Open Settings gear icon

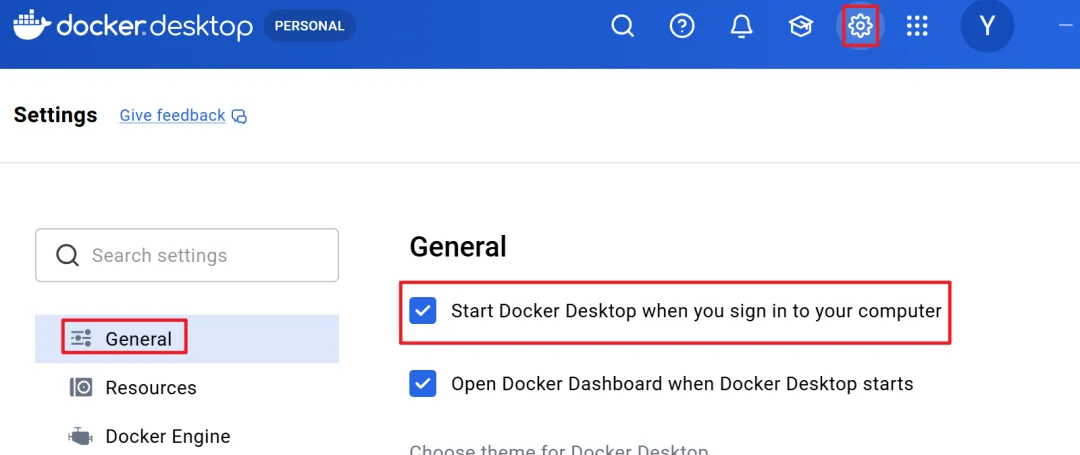(860, 27)
